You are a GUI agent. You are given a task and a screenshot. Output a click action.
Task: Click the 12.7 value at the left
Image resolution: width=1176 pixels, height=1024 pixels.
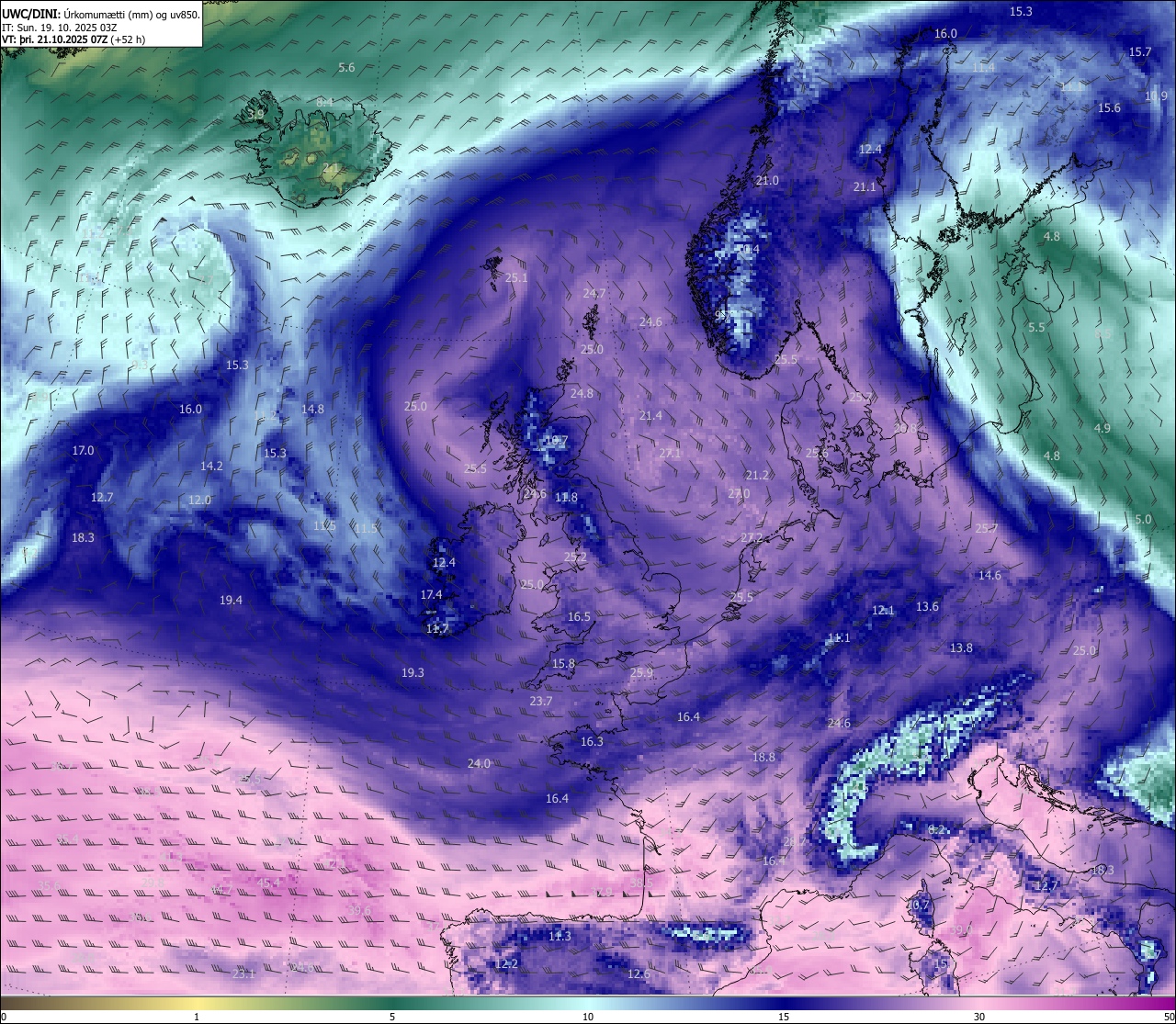102,498
